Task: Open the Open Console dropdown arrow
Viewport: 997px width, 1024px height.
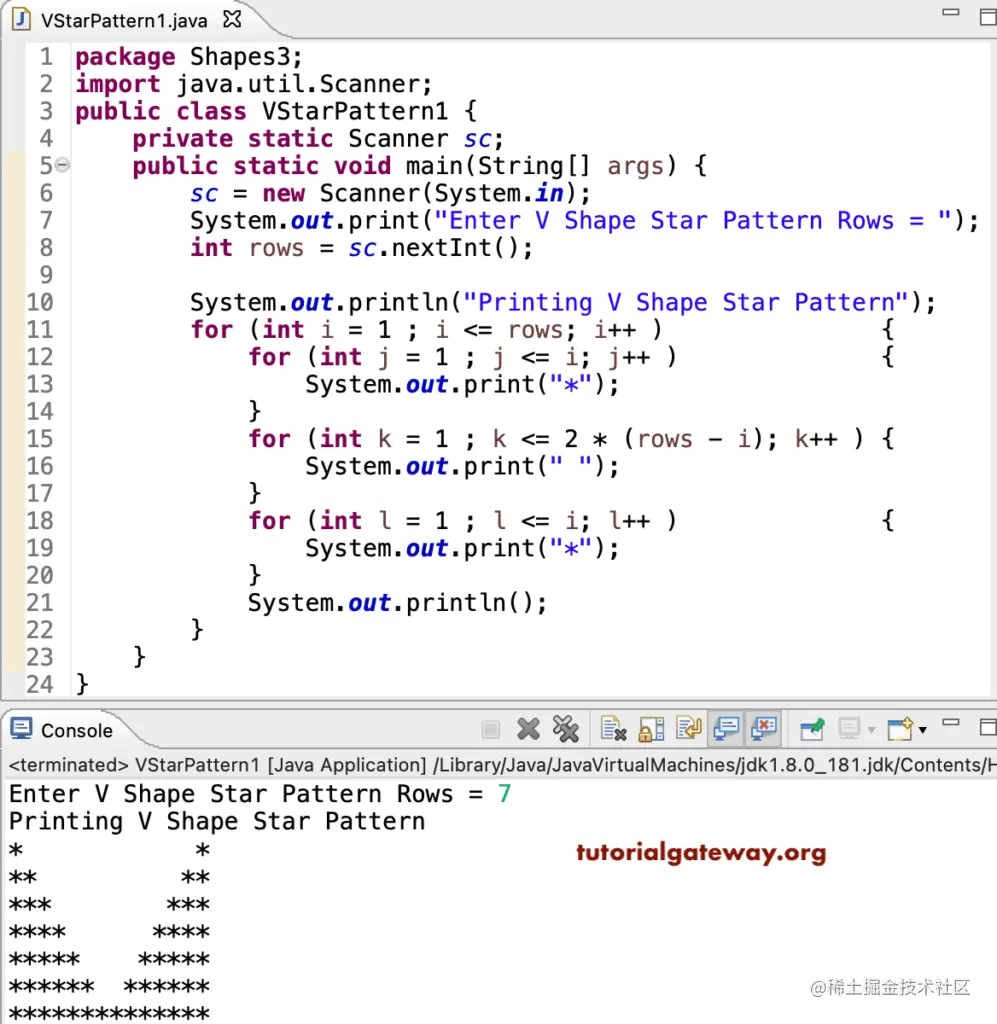Action: pos(923,729)
